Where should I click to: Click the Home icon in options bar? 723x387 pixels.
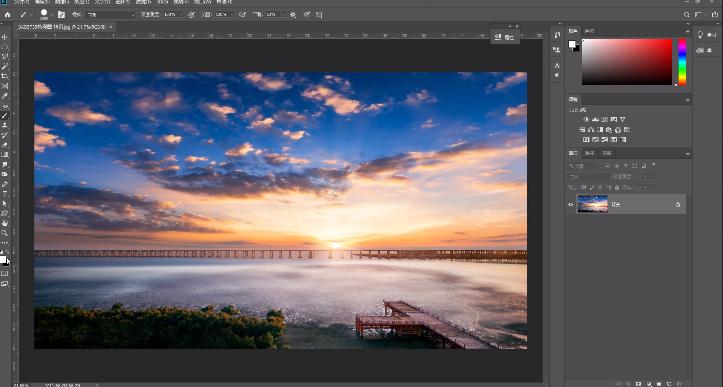[x=7, y=15]
